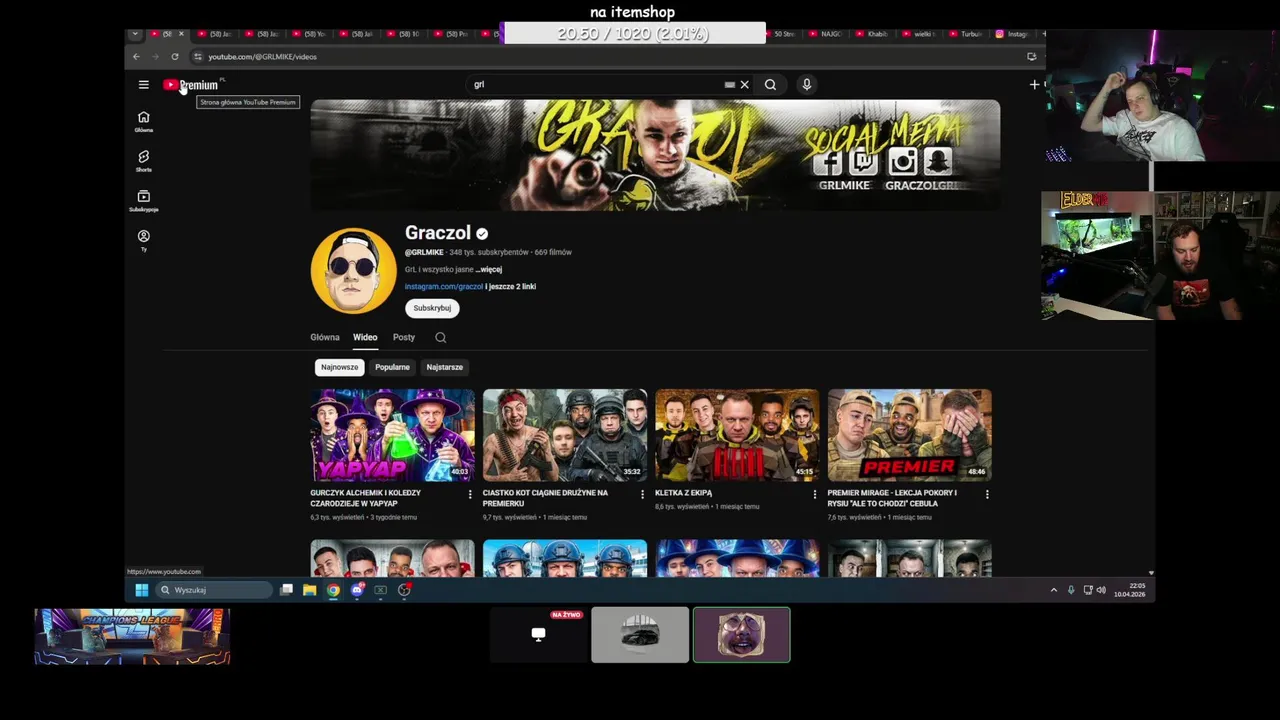Image resolution: width=1280 pixels, height=720 pixels.
Task: Select the Popularne sort chip
Action: (392, 367)
